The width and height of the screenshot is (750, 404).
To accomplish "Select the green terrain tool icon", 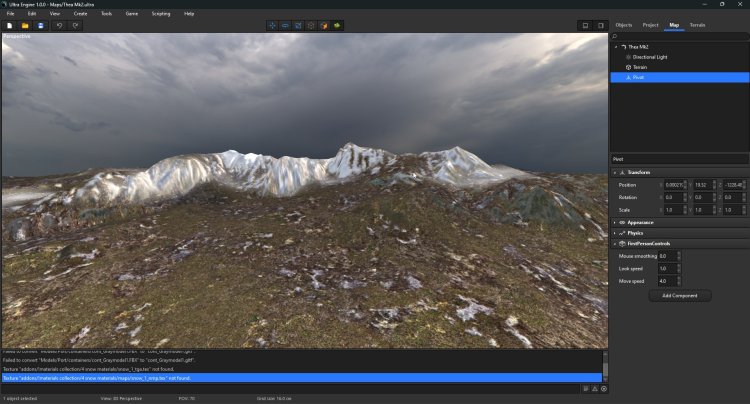I will coord(337,25).
